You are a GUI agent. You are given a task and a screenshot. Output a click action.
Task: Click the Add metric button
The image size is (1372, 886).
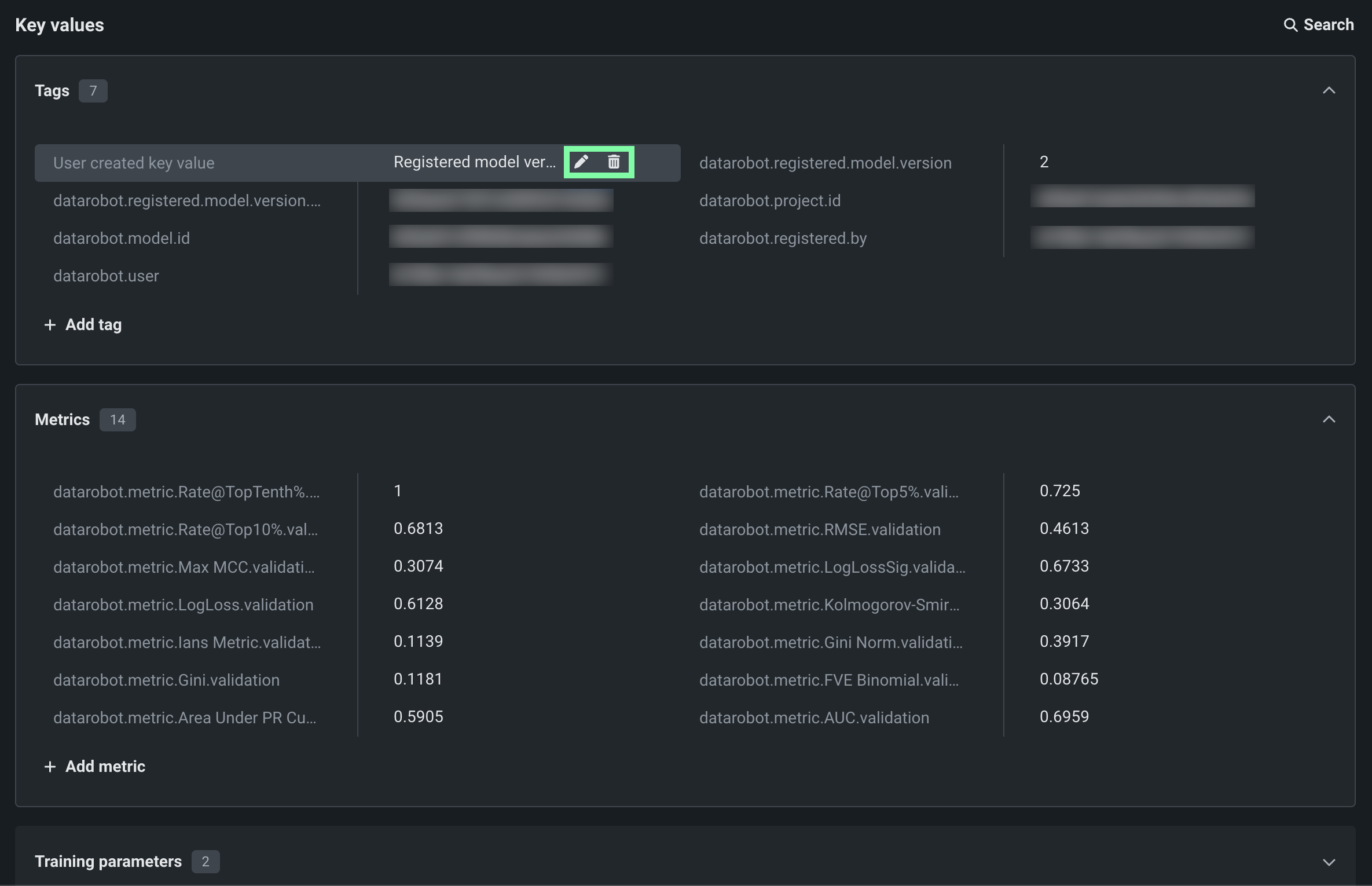[x=105, y=767]
